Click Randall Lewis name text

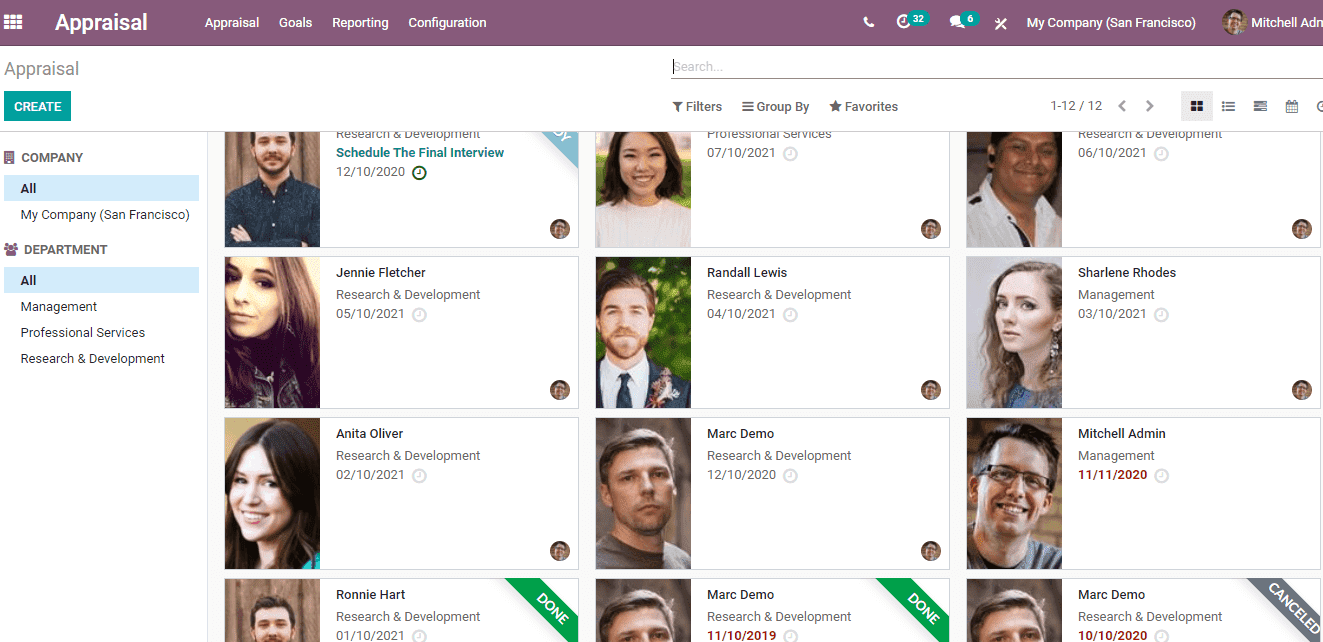[747, 273]
